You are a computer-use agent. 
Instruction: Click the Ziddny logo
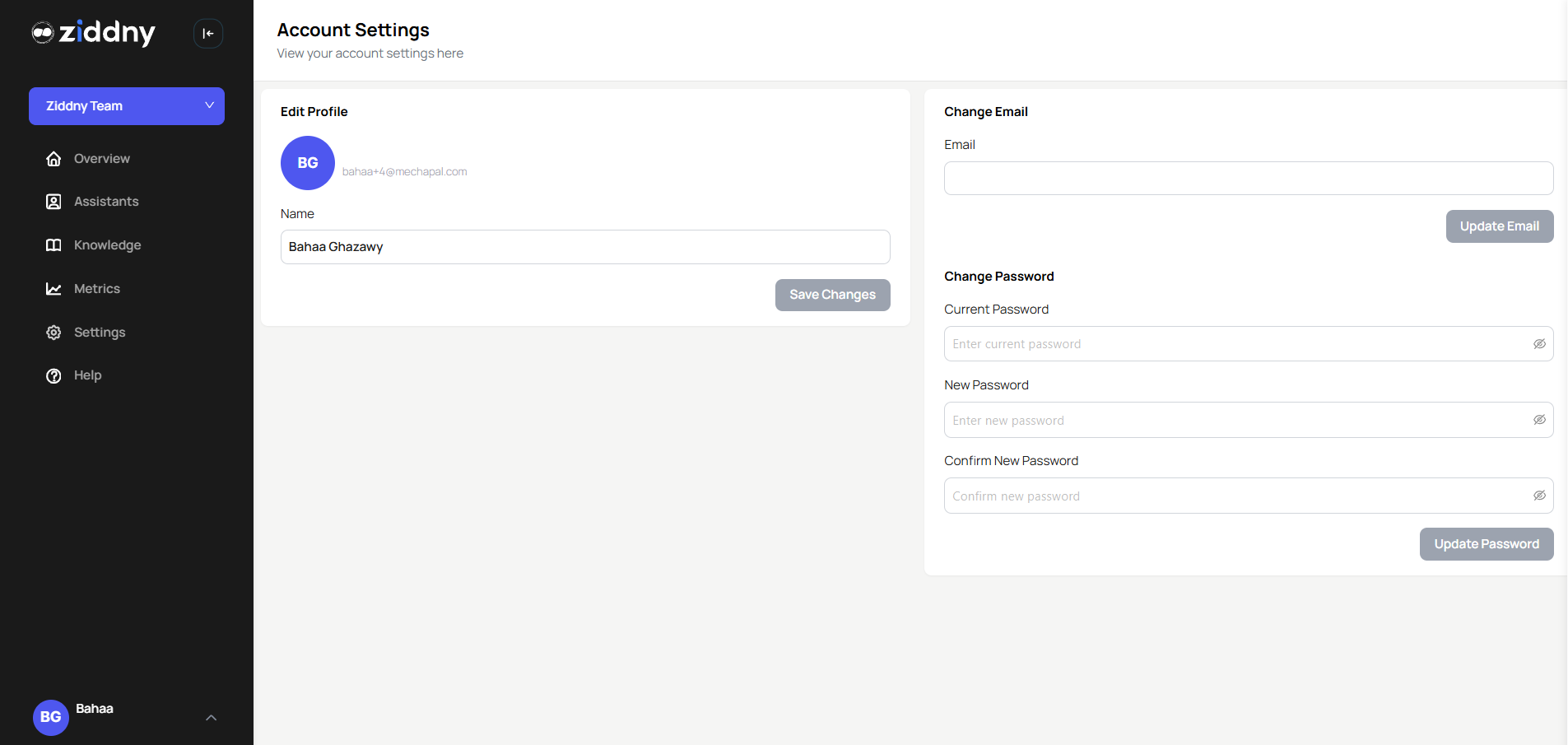(x=93, y=33)
